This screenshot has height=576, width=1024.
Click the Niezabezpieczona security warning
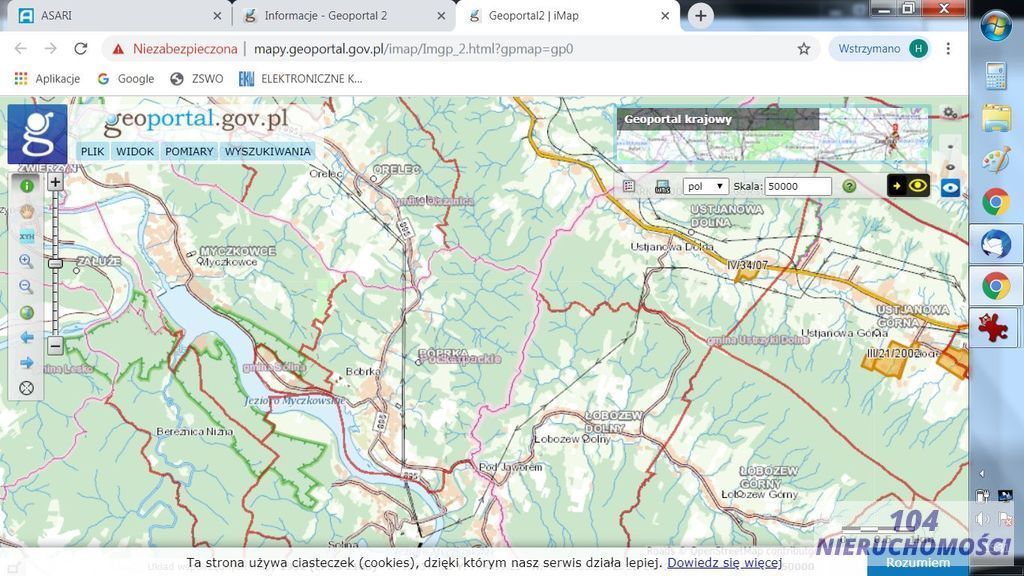tap(175, 49)
